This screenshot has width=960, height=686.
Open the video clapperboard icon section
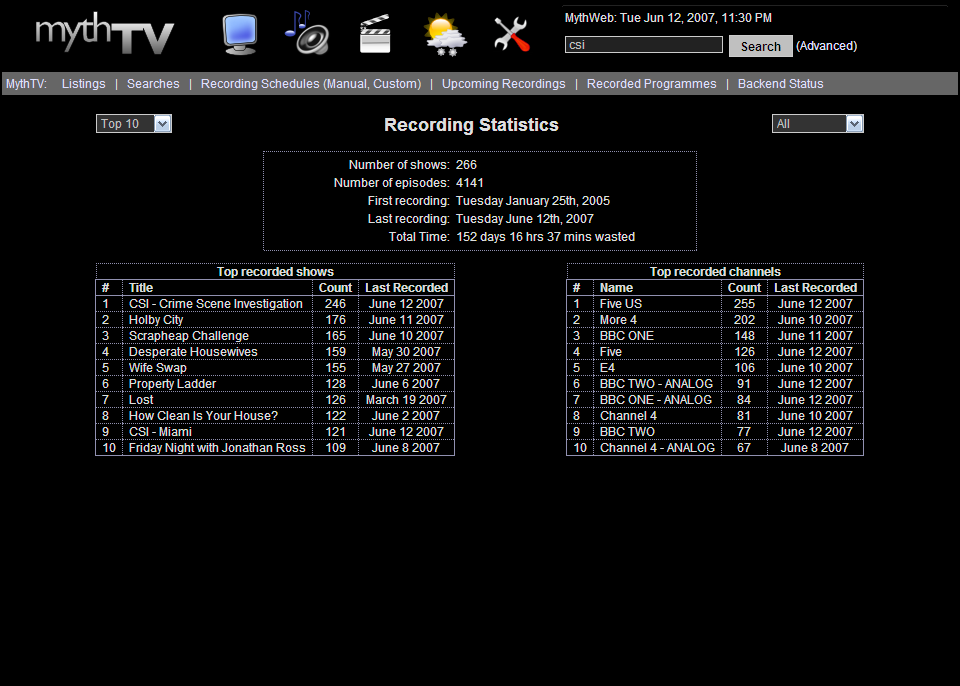[x=375, y=34]
